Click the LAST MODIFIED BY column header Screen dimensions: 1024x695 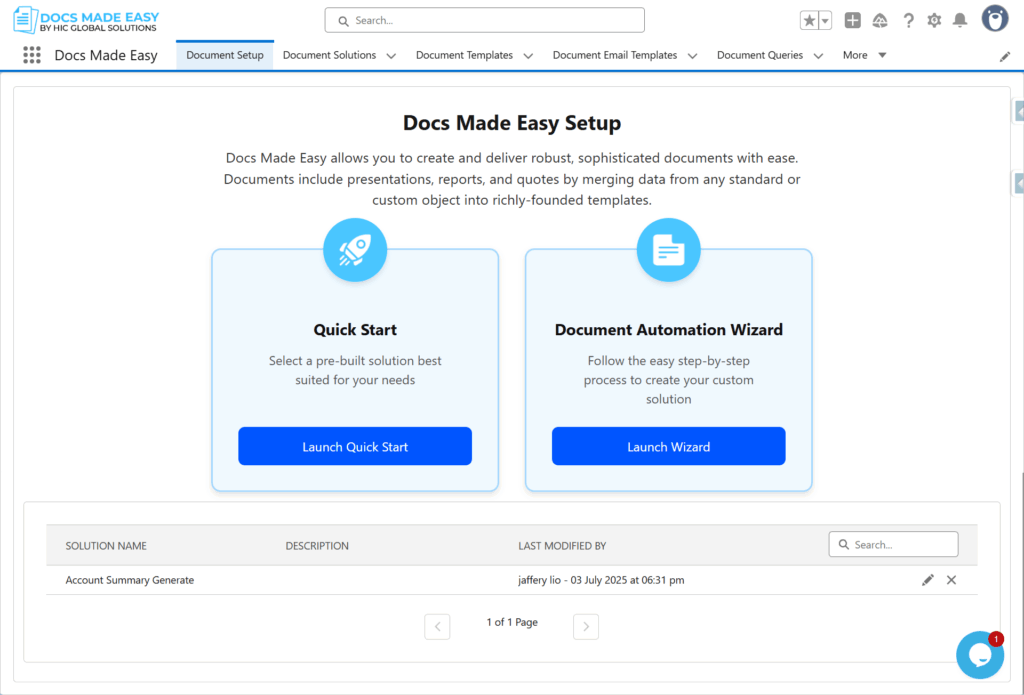562,545
